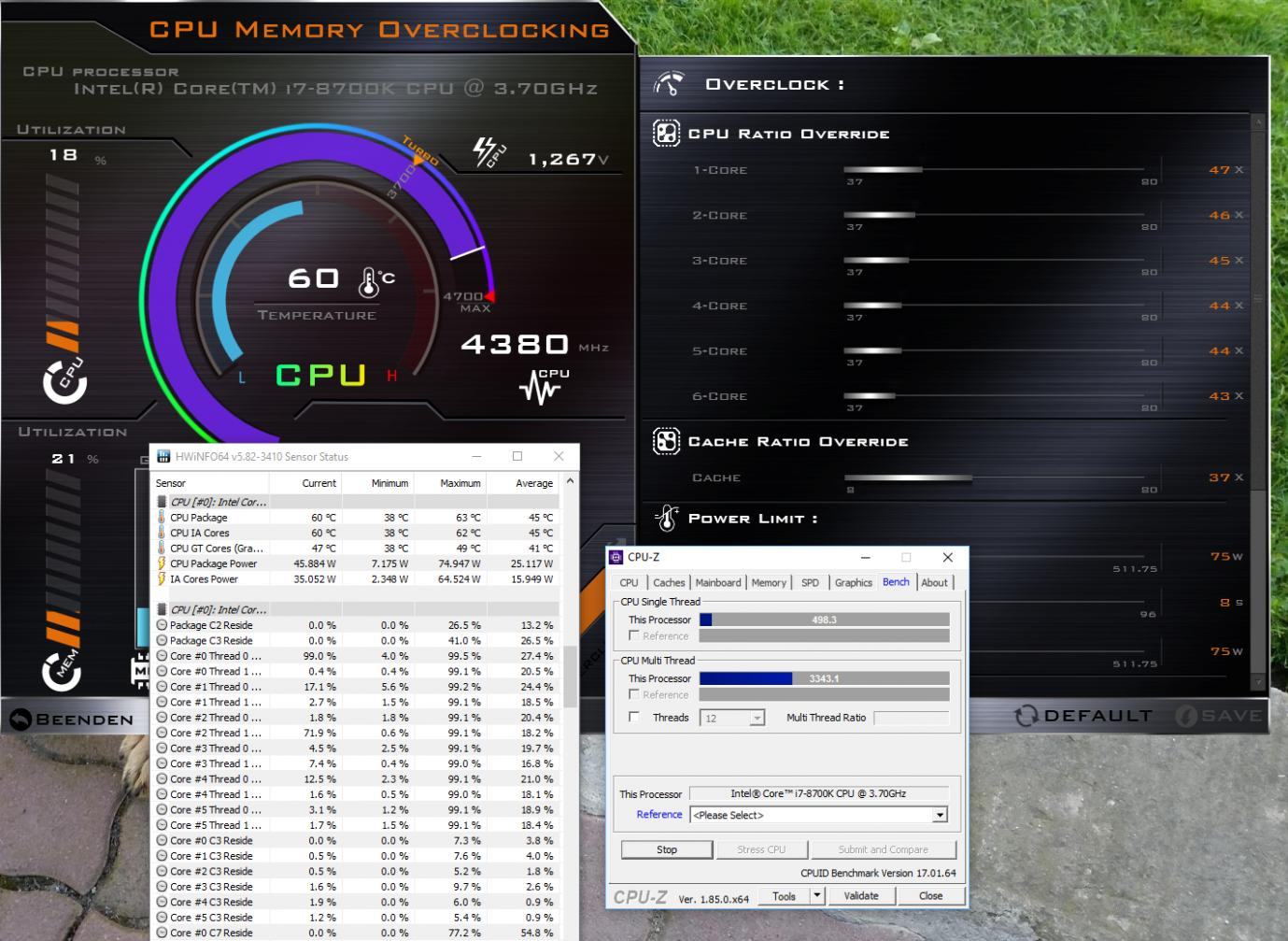Click the Power Limit thermometer icon
This screenshot has width=1288, height=941.
click(x=667, y=518)
